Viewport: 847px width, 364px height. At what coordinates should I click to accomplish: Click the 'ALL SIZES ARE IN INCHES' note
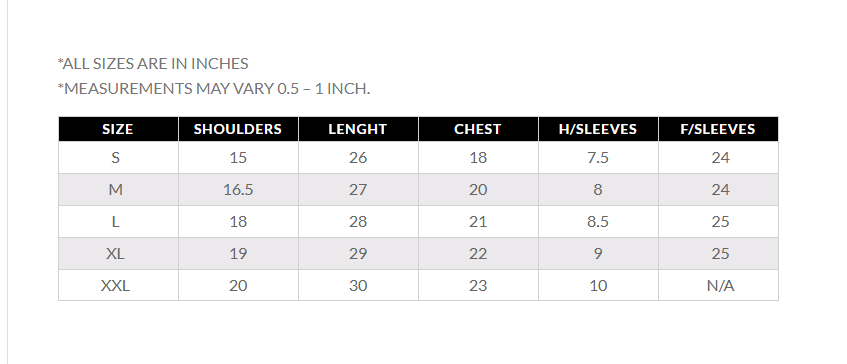[x=153, y=64]
